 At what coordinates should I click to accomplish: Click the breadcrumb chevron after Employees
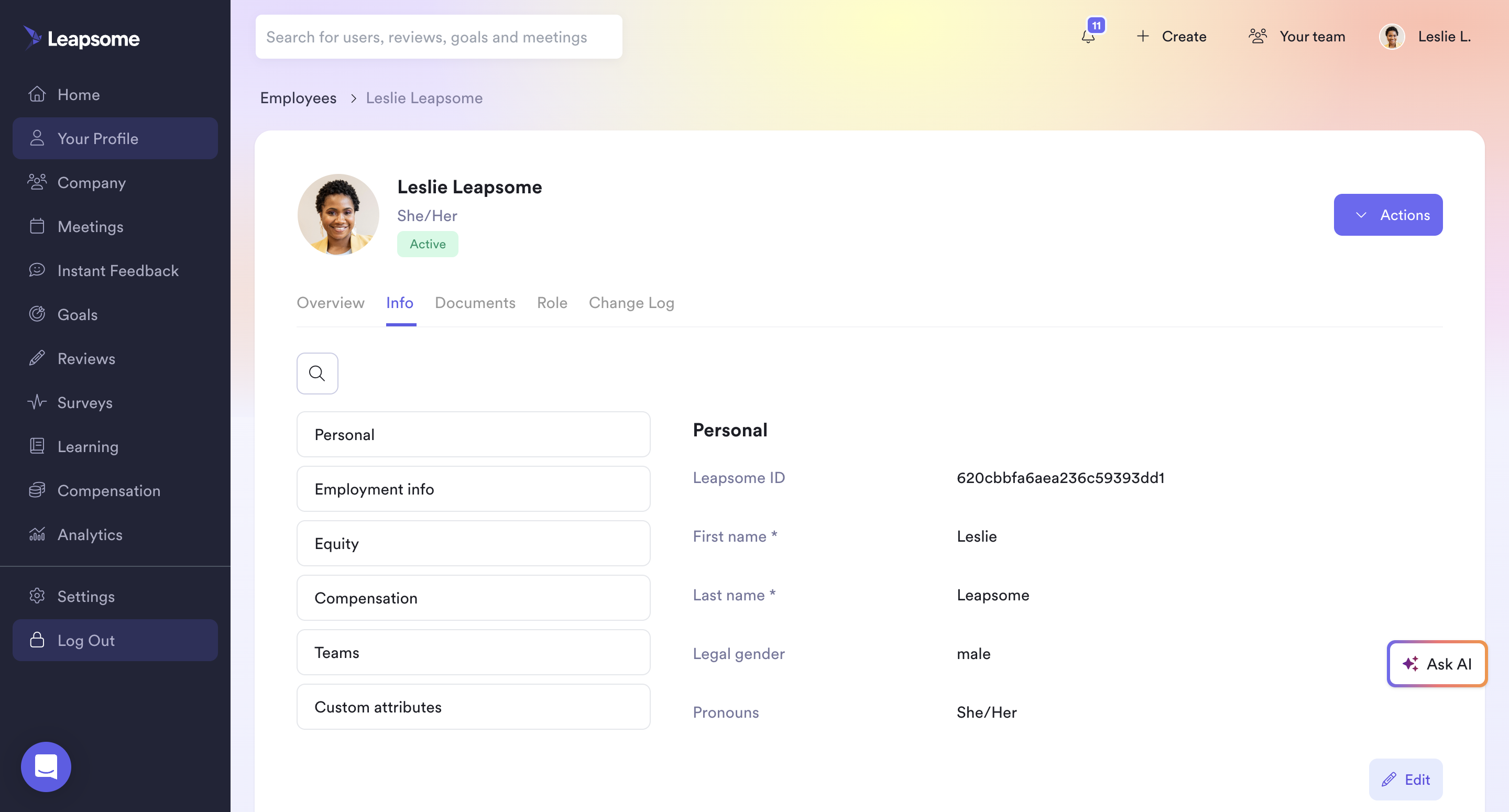pos(353,98)
